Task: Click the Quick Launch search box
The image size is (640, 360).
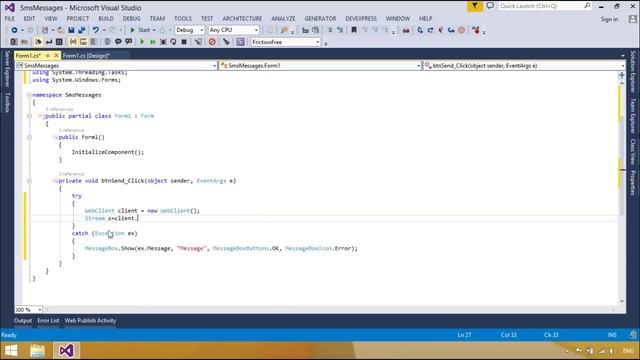Action: (x=545, y=6)
